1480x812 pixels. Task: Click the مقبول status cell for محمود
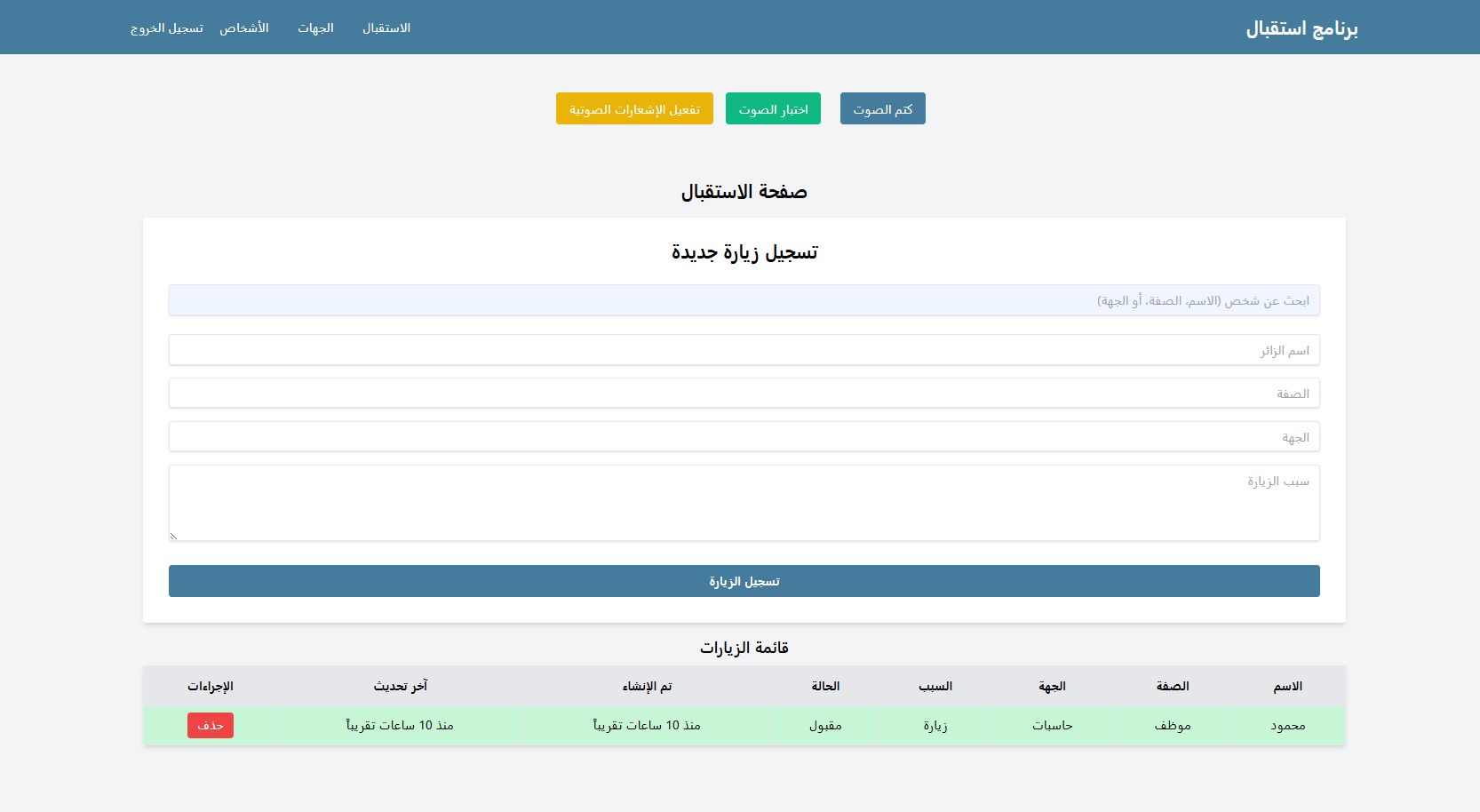point(827,725)
